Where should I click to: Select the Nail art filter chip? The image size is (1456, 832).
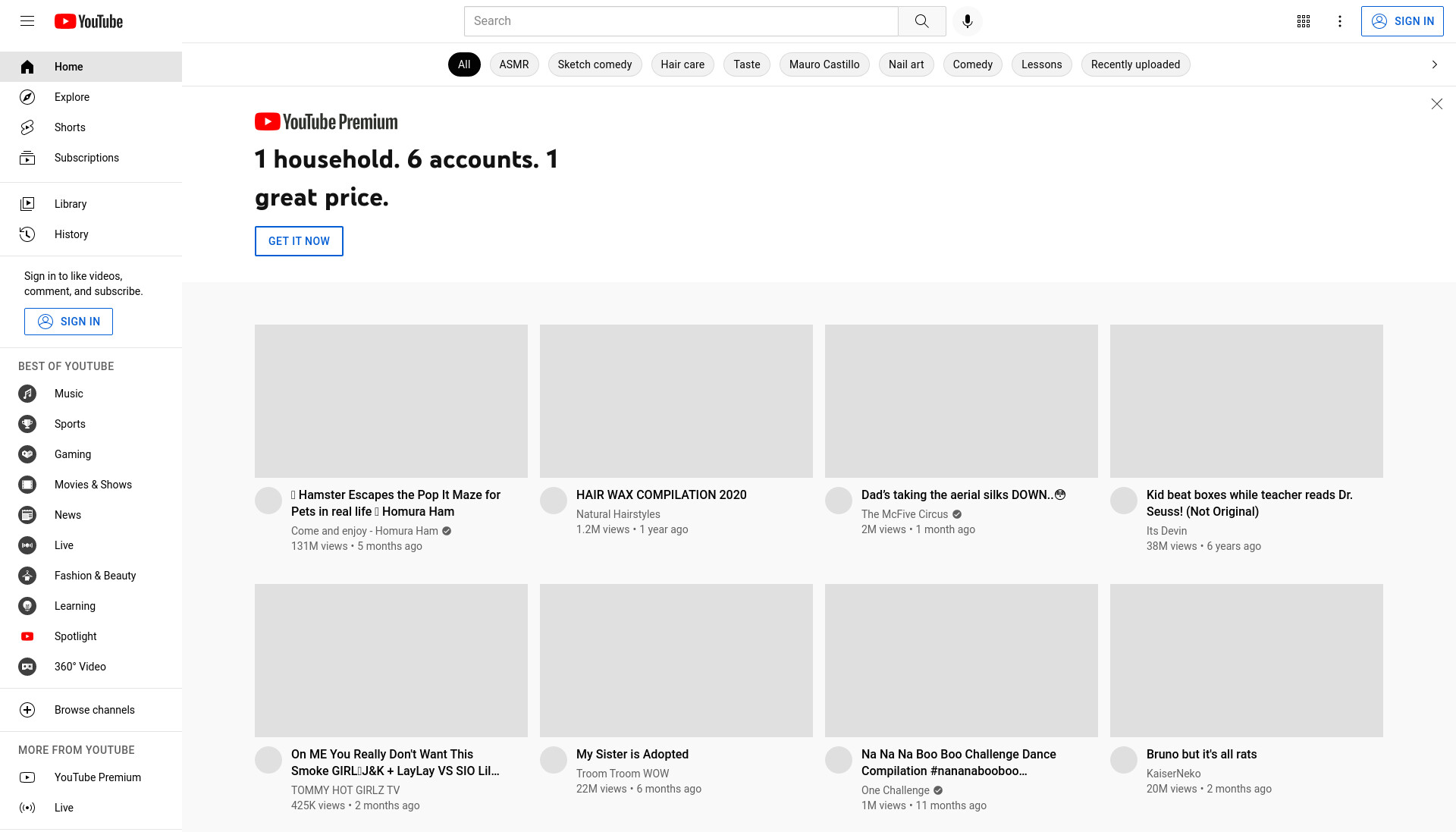906,64
